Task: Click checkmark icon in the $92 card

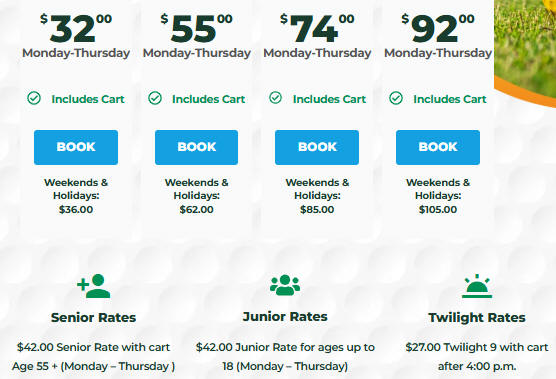Action: point(396,98)
